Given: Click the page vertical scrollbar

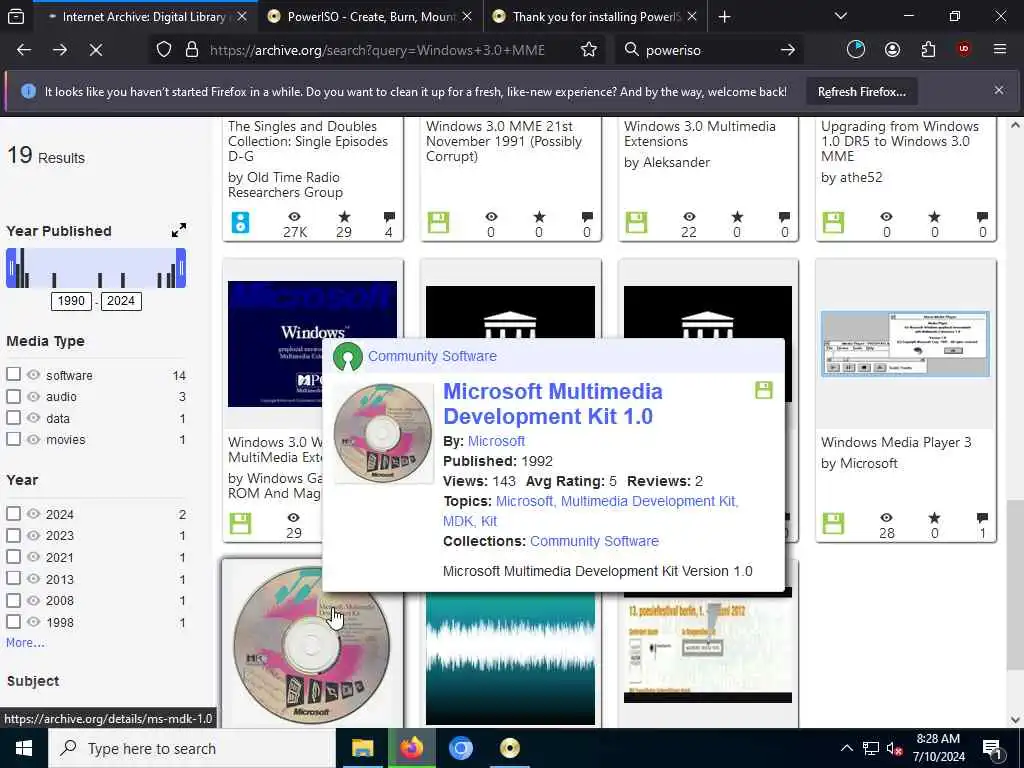Looking at the screenshot, I should click(1016, 584).
